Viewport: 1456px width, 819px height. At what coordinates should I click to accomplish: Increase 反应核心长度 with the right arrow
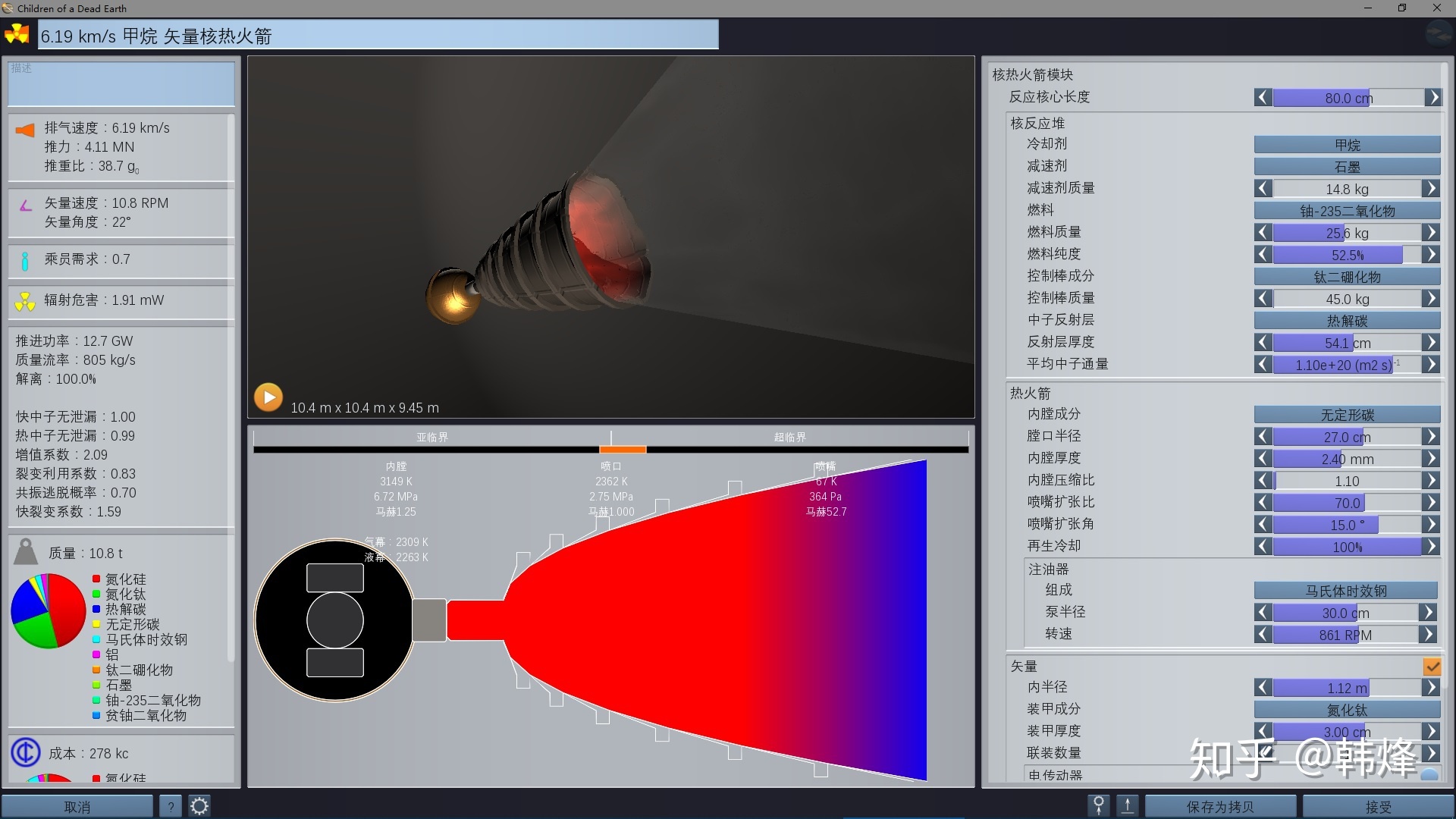point(1432,97)
